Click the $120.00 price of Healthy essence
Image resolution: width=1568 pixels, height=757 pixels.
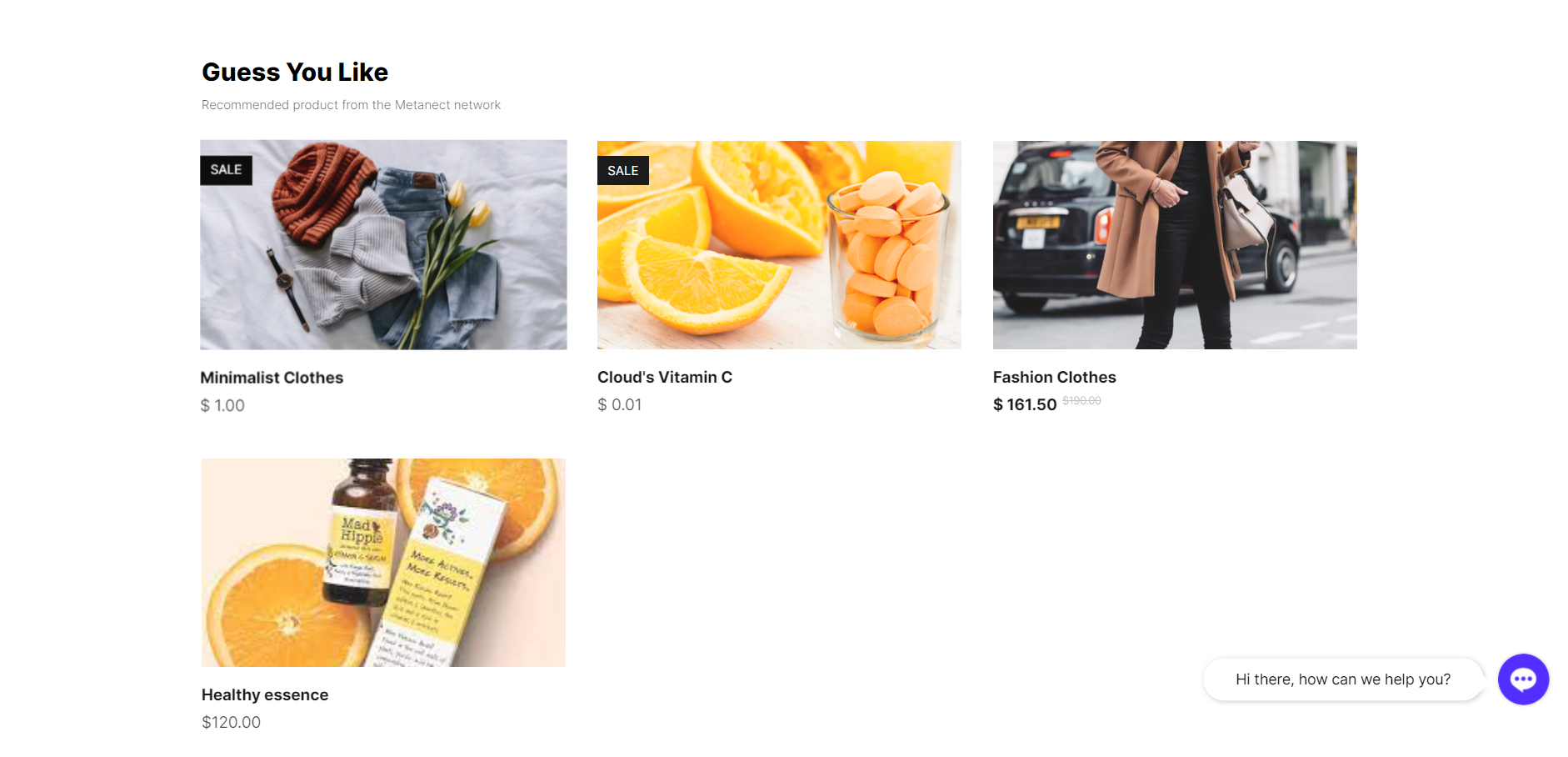point(231,723)
